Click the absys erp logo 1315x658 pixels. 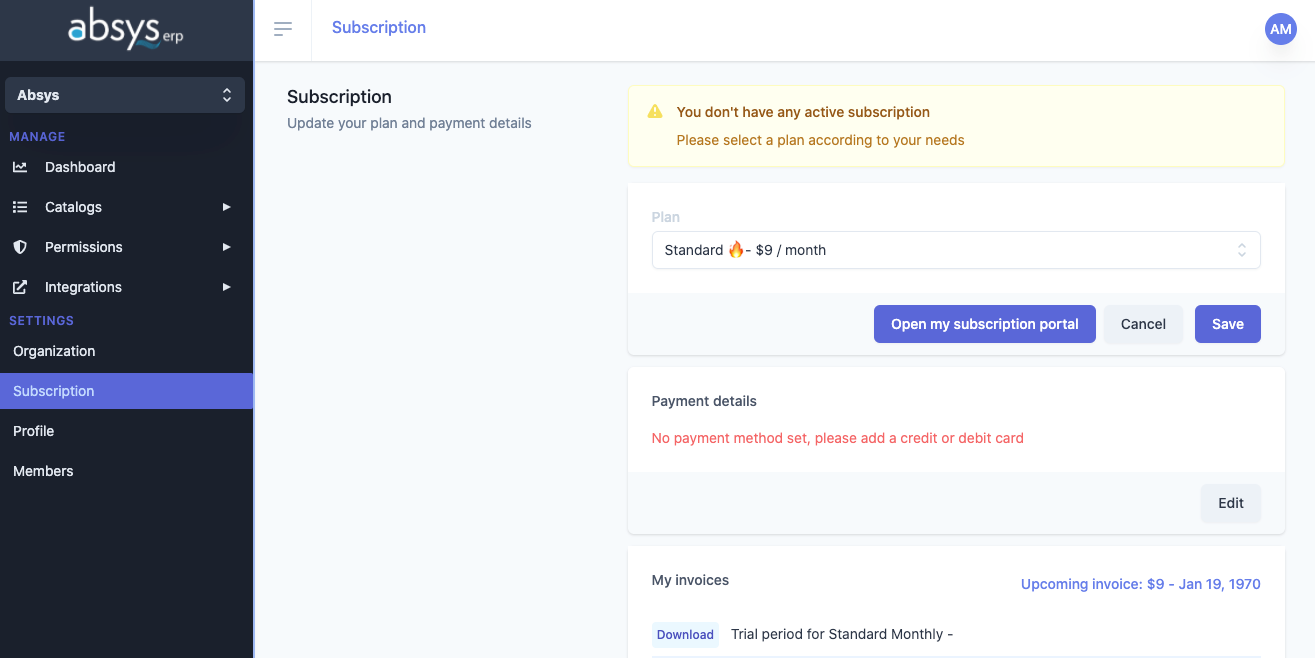coord(126,31)
